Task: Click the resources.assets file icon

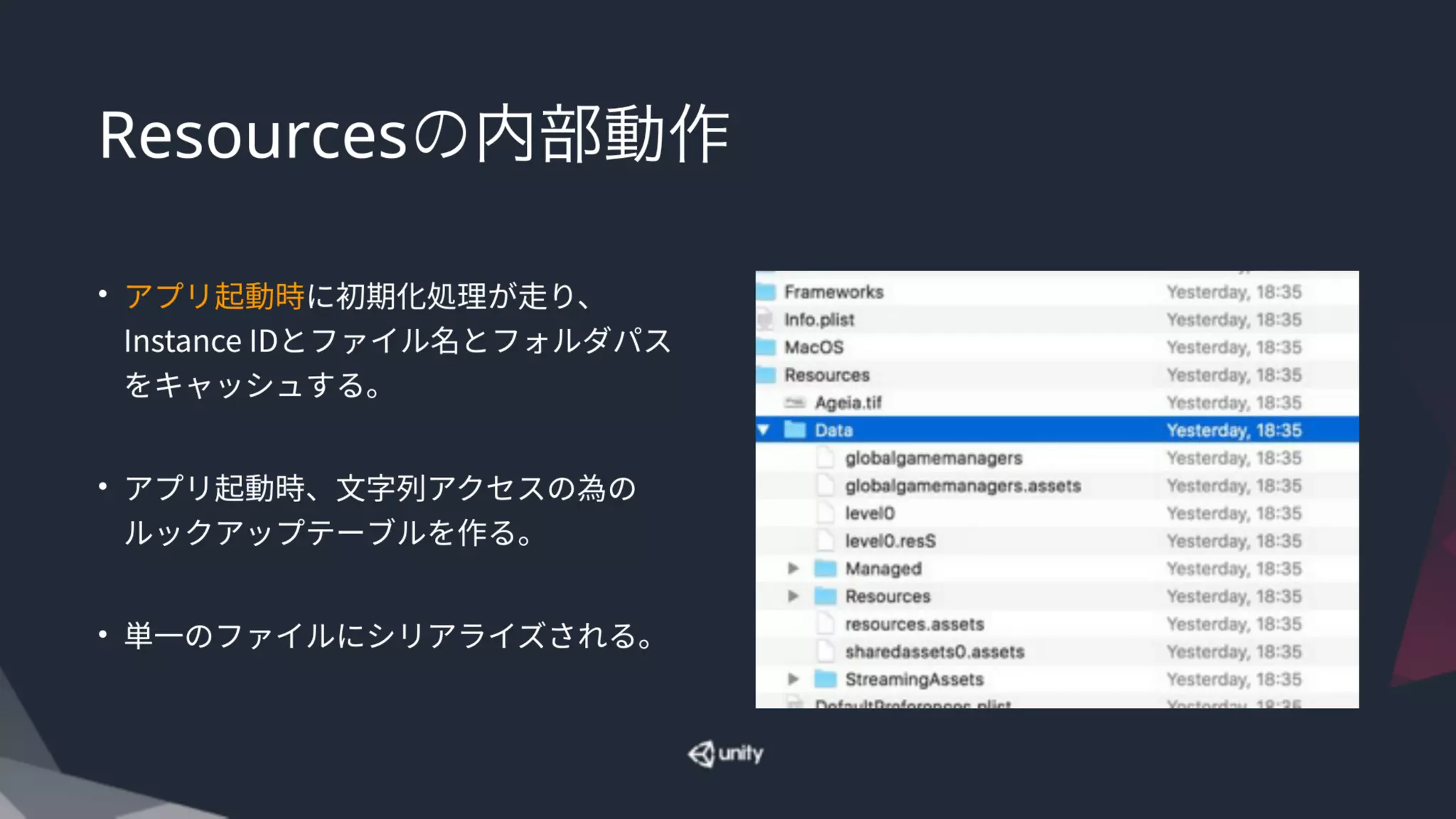Action: point(825,623)
